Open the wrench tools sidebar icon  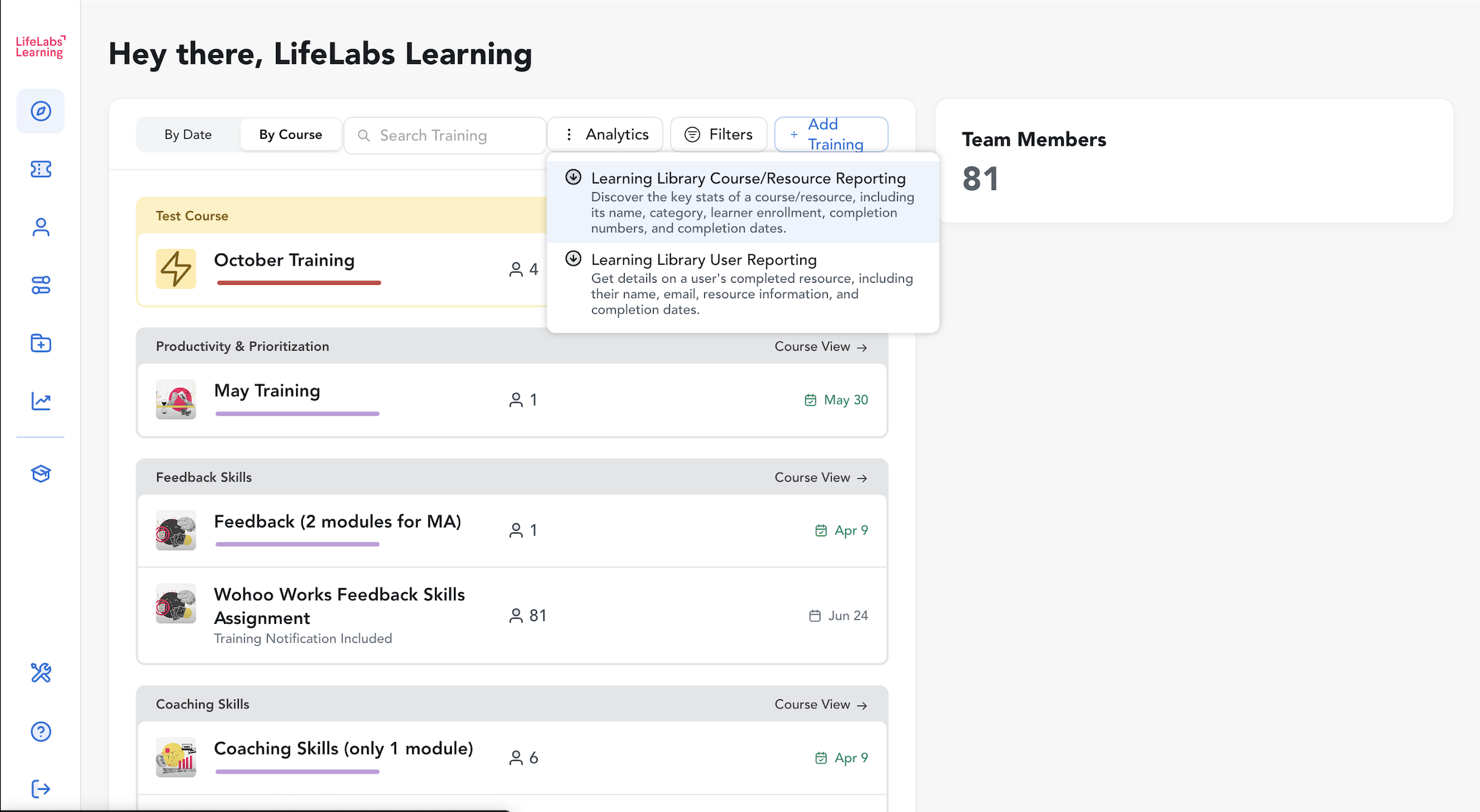tap(40, 672)
